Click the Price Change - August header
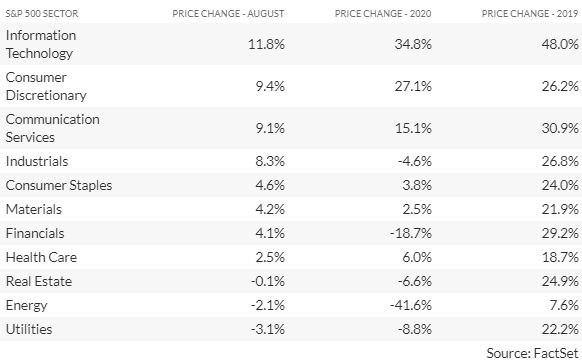 (228, 14)
